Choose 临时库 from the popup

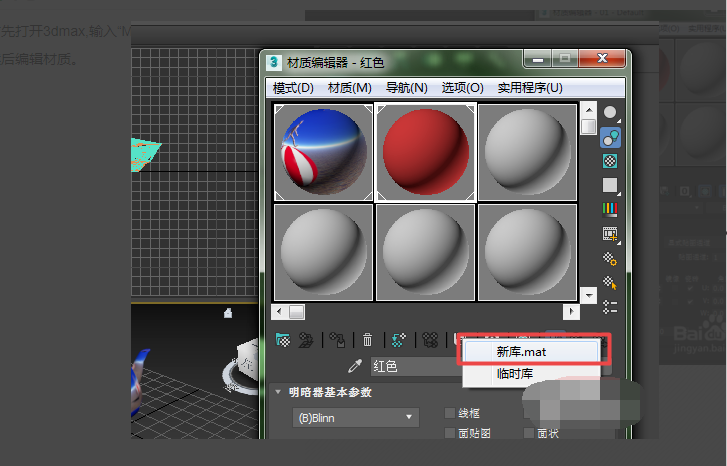pyautogui.click(x=531, y=374)
